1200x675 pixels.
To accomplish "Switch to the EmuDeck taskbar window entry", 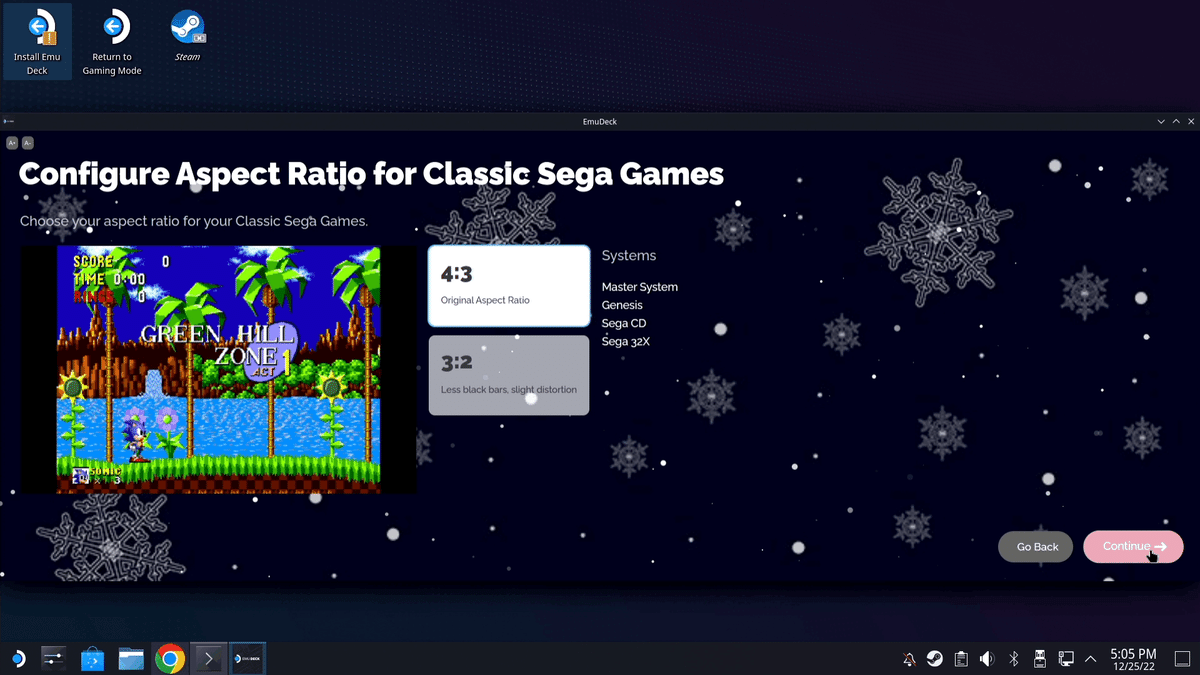I will (247, 659).
